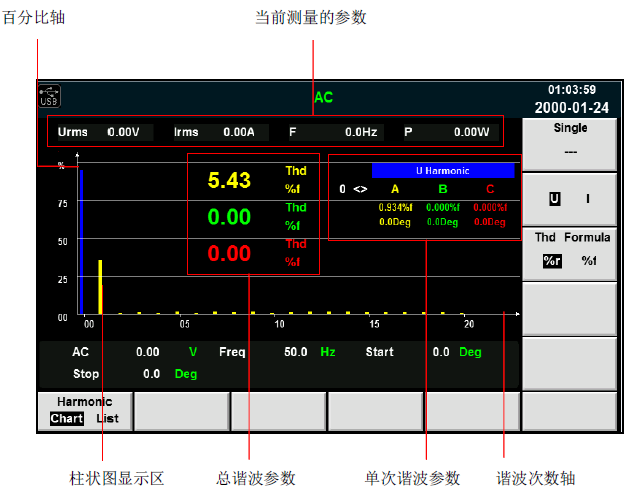The width and height of the screenshot is (630, 490).
Task: Switch Harmonic view to Chart
Action: (67, 418)
